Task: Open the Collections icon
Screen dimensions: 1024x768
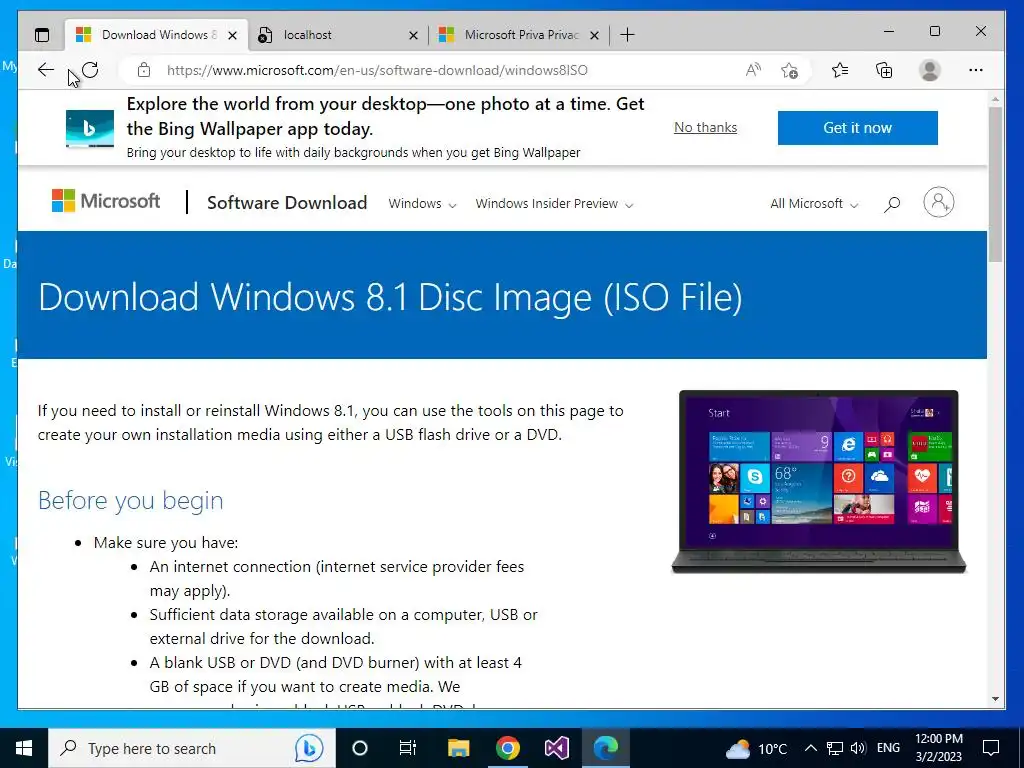Action: coord(884,70)
